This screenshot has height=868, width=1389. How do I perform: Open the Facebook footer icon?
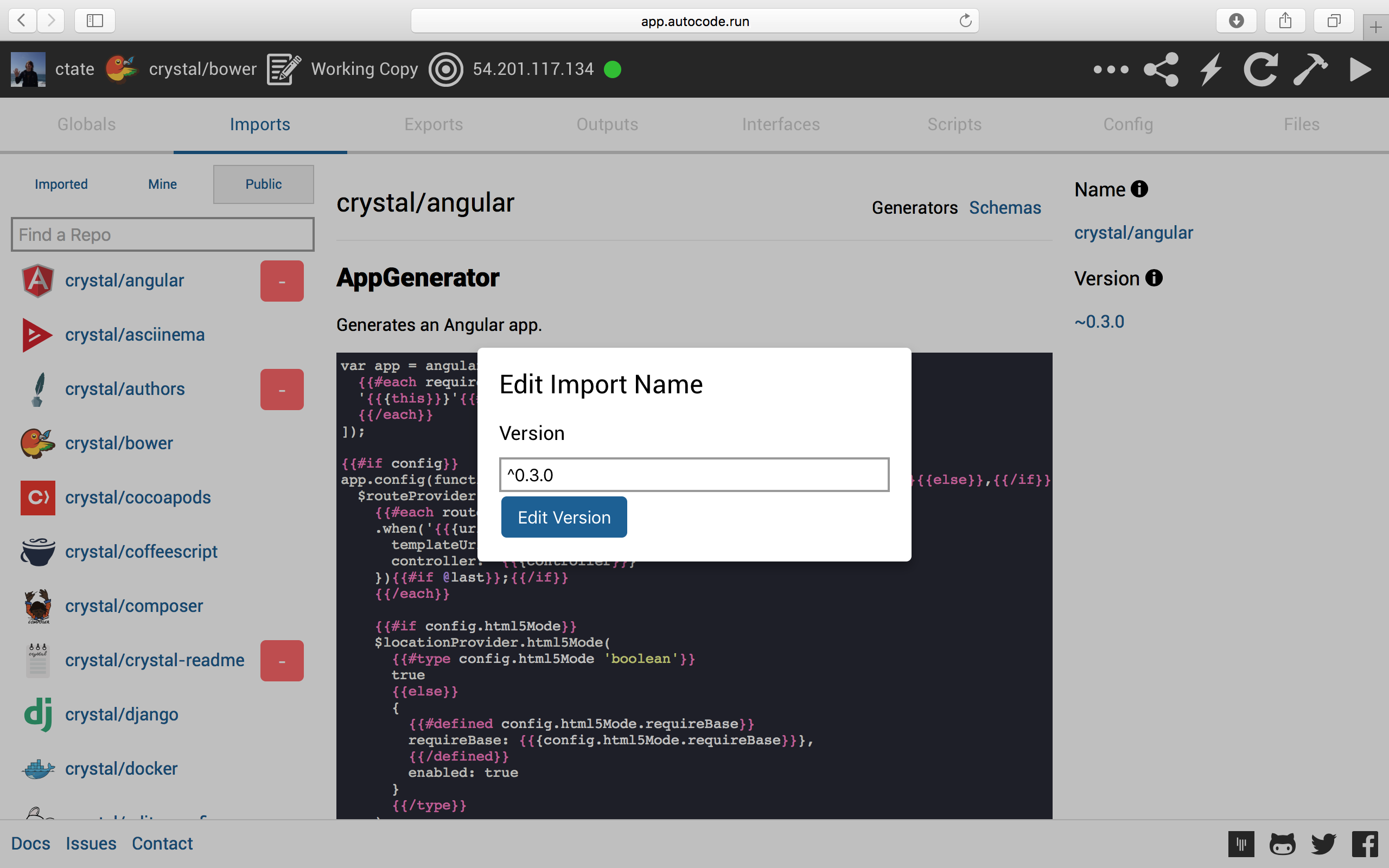[1365, 844]
